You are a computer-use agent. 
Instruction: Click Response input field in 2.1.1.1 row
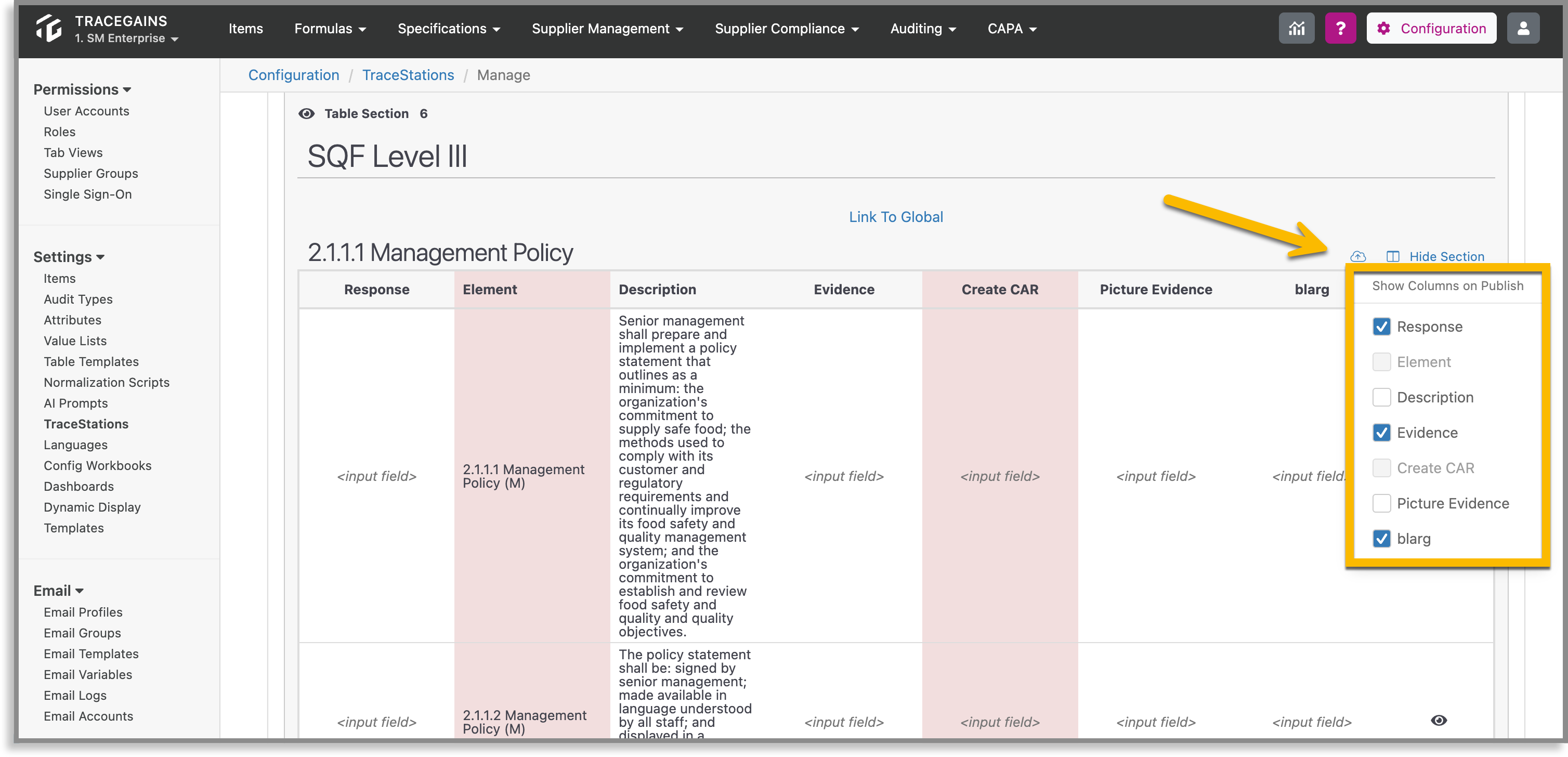[377, 476]
